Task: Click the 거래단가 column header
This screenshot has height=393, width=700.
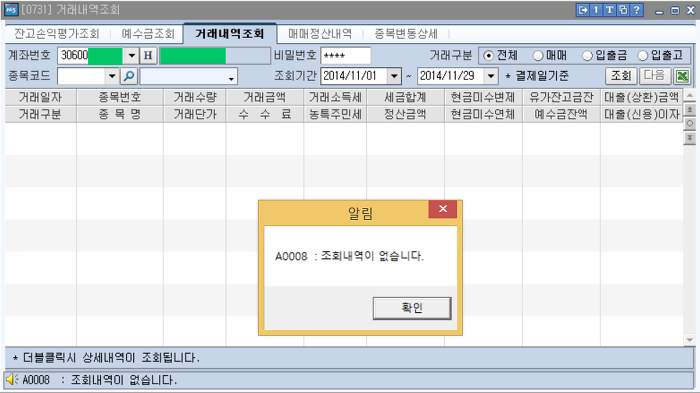Action: click(x=195, y=114)
